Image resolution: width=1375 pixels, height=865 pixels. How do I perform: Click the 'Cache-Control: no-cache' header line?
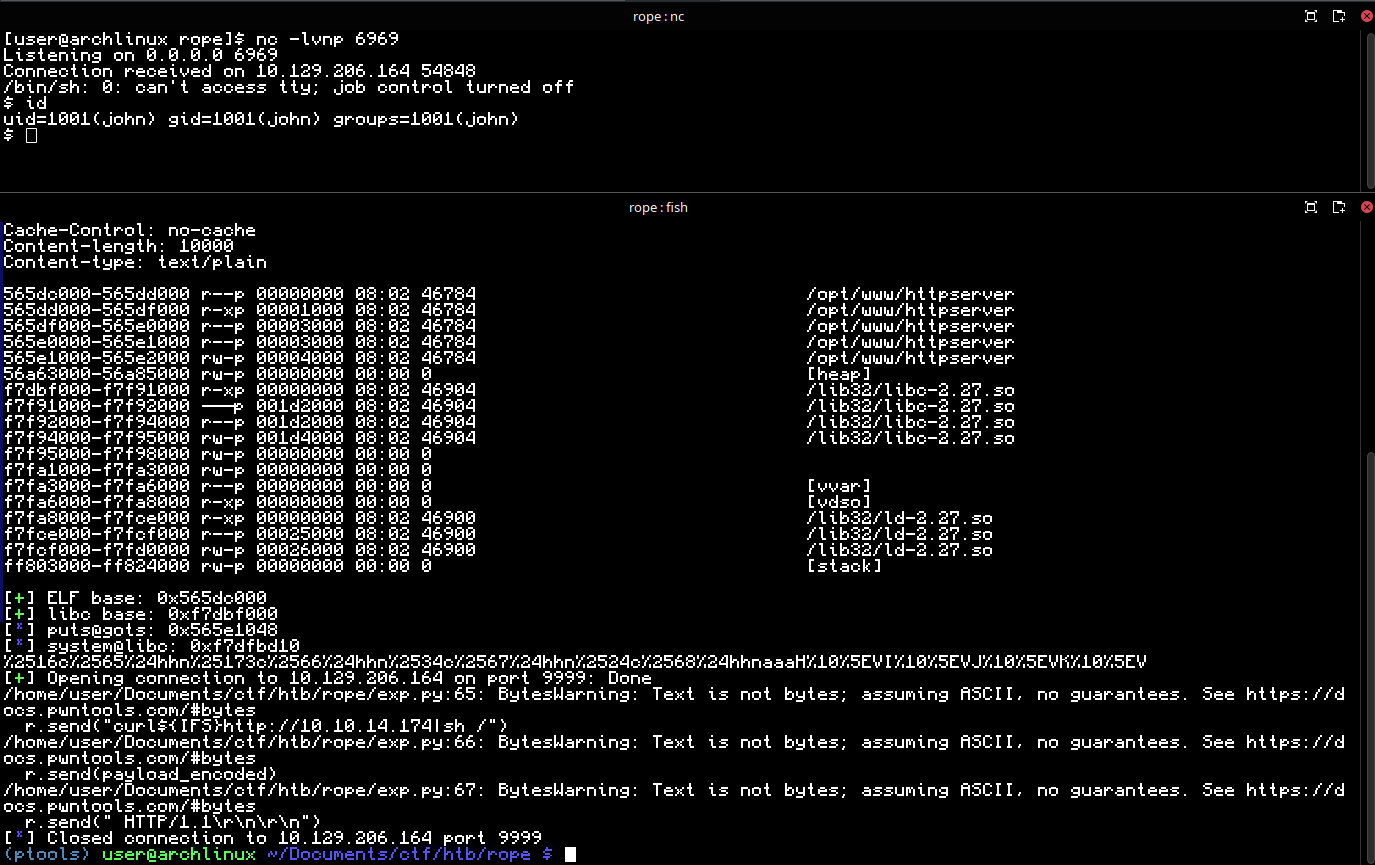129,230
